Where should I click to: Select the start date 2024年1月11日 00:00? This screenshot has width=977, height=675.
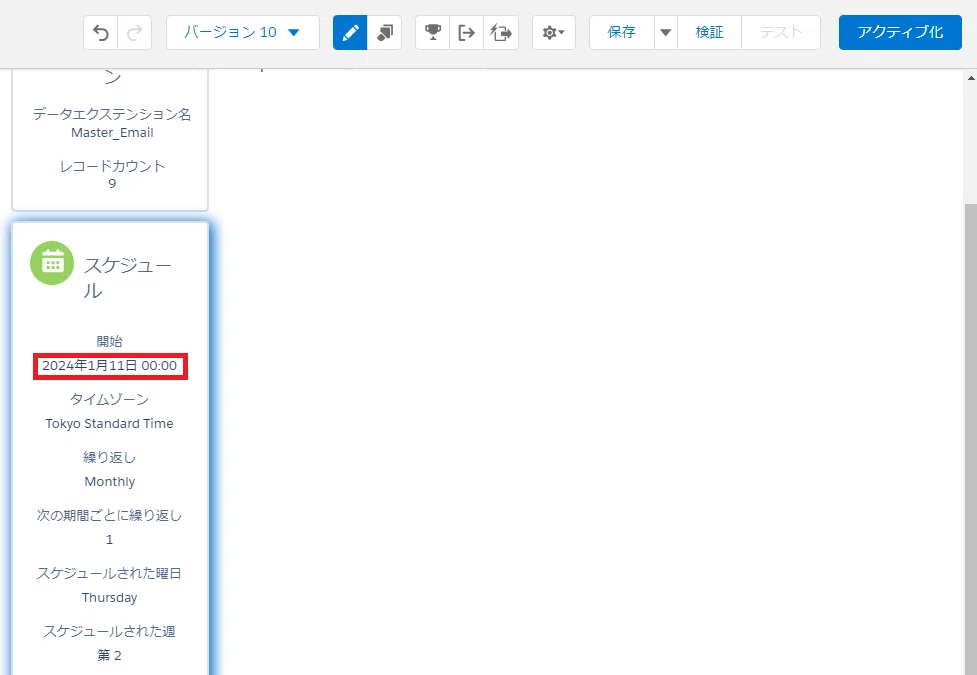tap(110, 366)
